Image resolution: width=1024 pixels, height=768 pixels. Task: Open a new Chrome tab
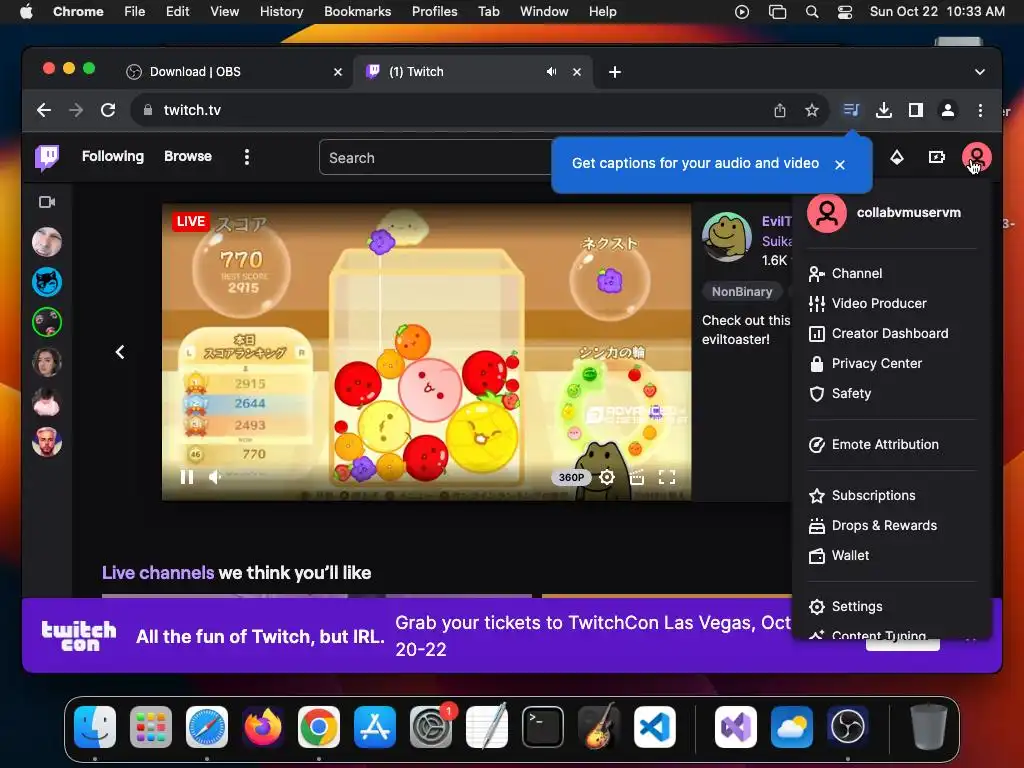tap(615, 72)
